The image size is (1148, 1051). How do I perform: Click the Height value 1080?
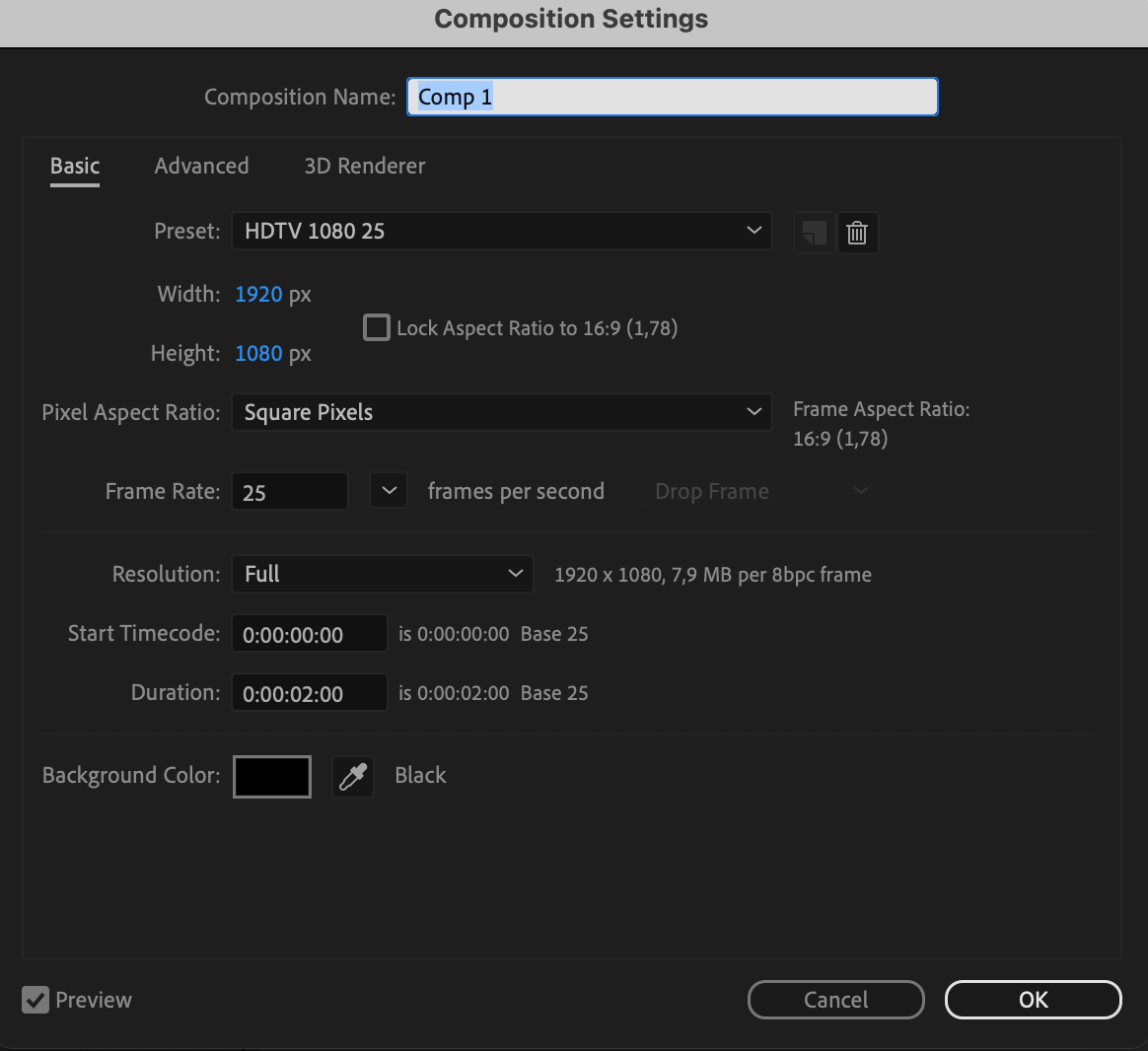coord(258,353)
